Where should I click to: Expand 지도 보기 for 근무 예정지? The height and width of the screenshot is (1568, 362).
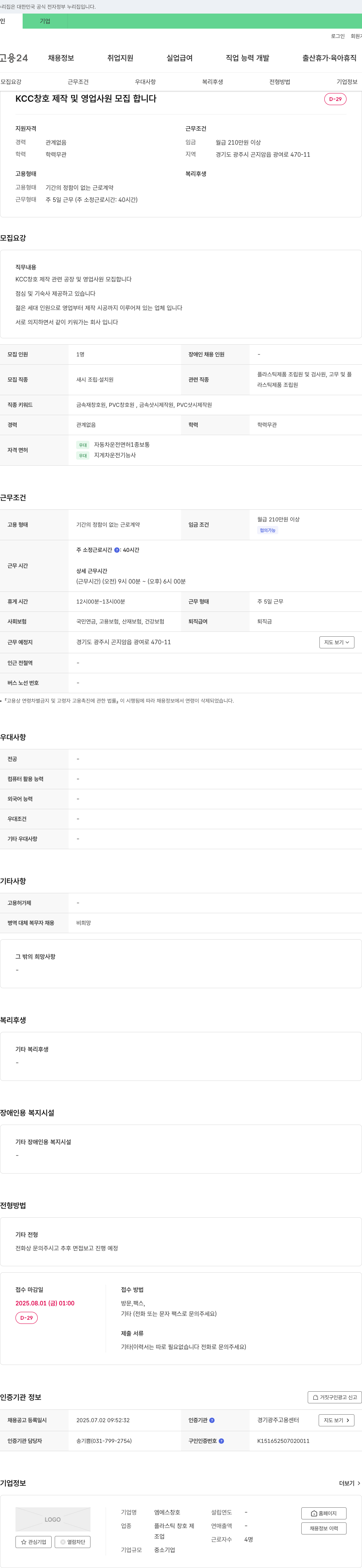[336, 642]
